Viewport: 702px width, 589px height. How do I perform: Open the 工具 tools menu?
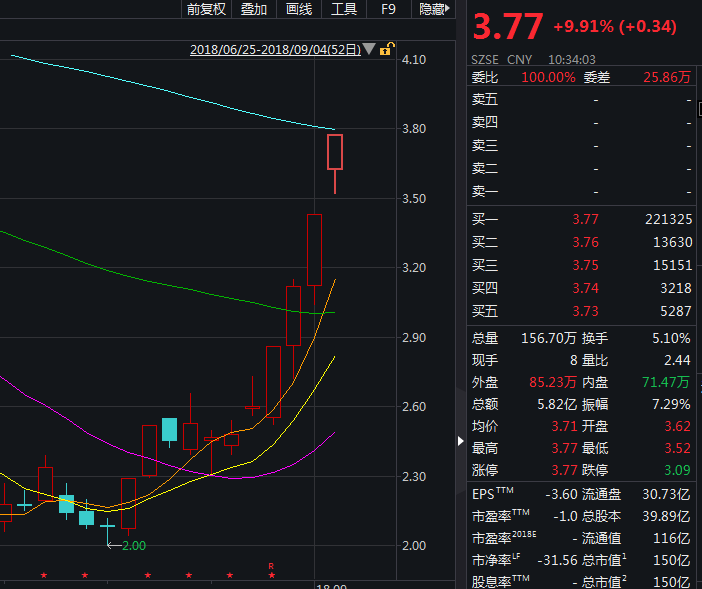[344, 9]
